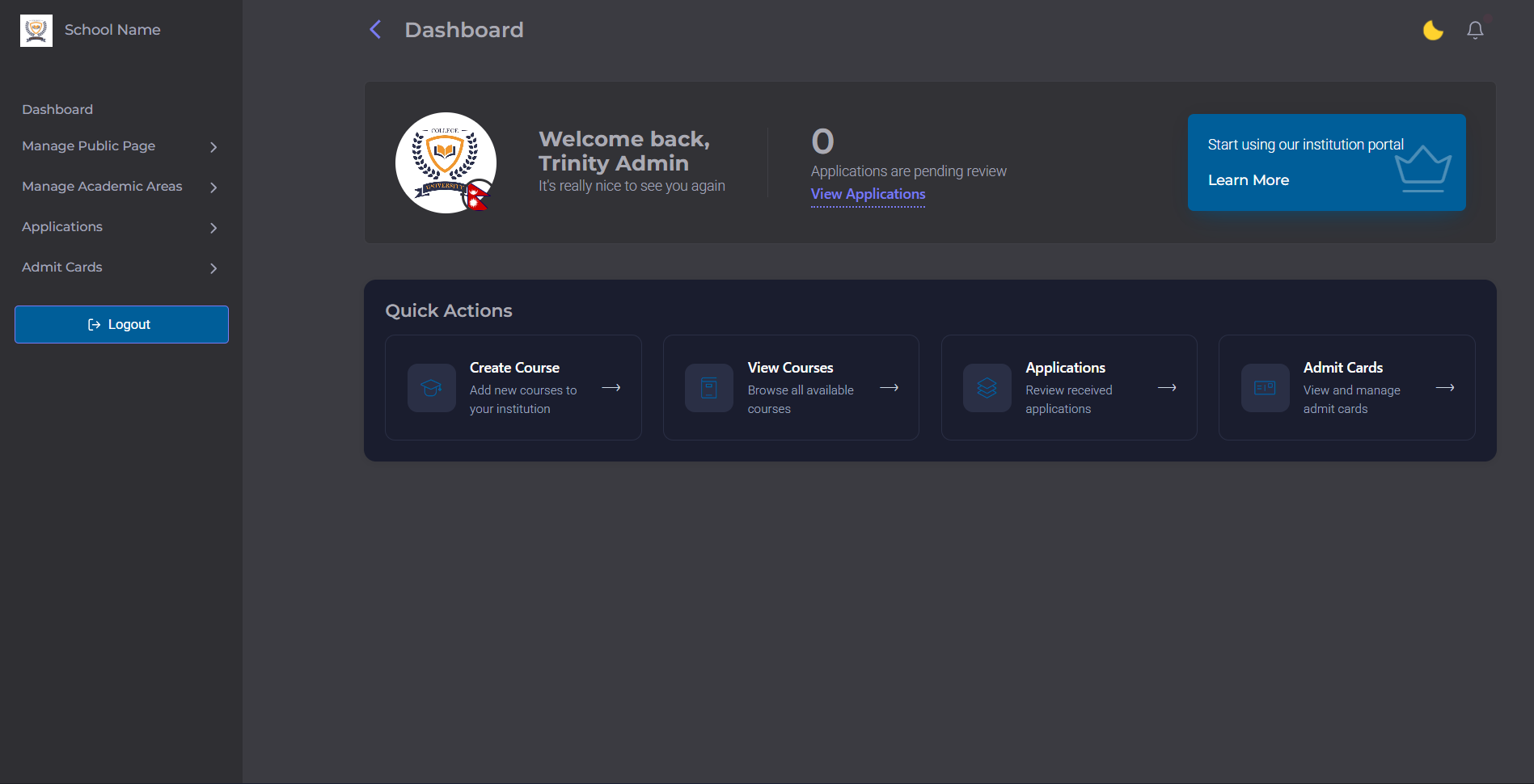Click the school logo in the sidebar

point(36,31)
